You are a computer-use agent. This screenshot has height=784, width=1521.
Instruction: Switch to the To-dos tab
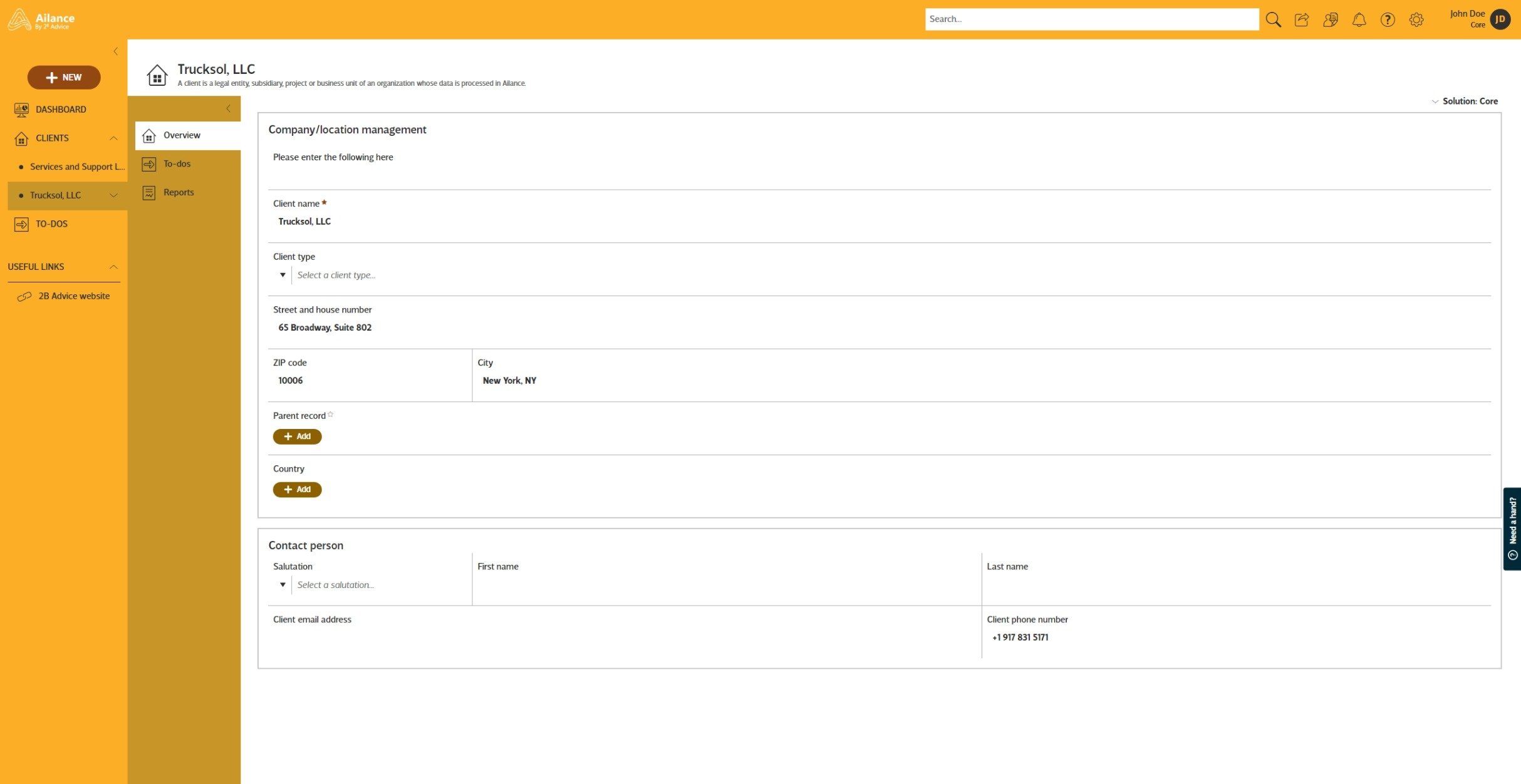(x=177, y=164)
